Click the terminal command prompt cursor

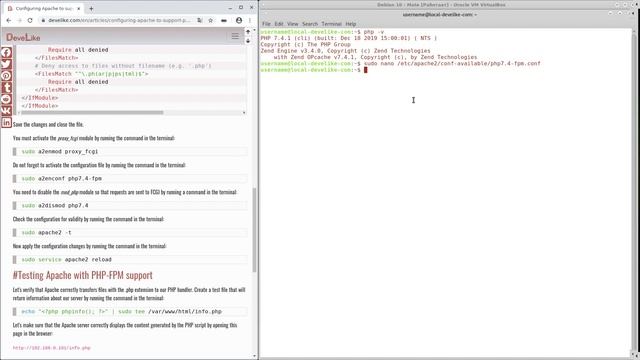366,70
